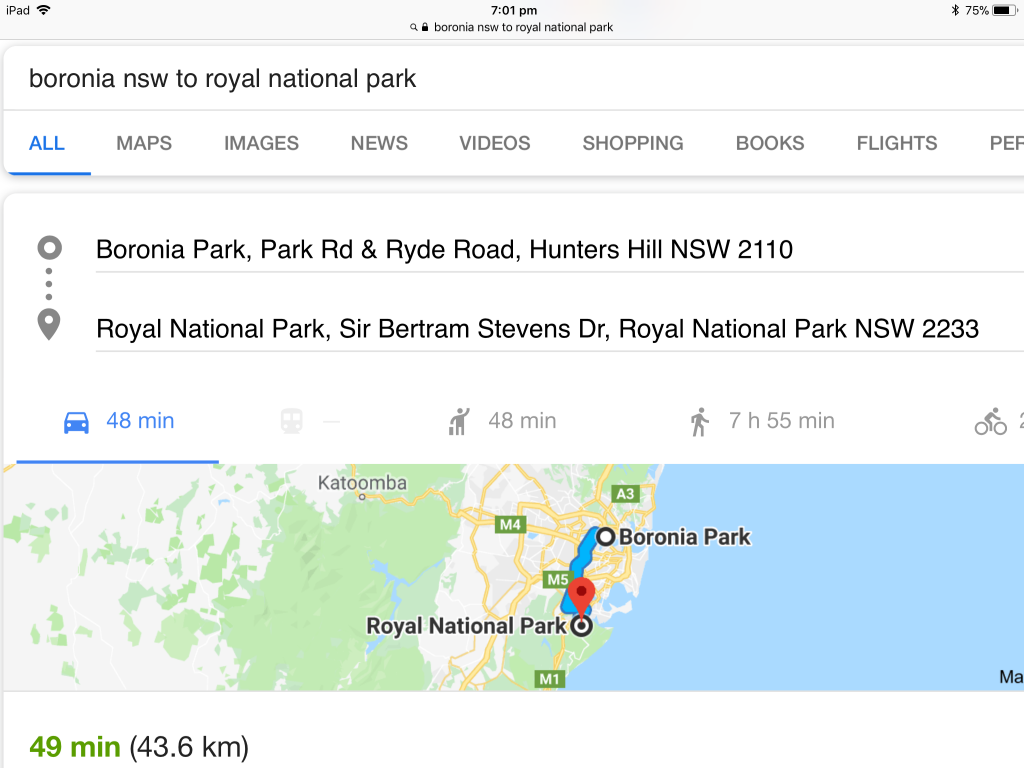
Task: Tap the destination pin icon beside Royal National Park
Action: point(48,325)
